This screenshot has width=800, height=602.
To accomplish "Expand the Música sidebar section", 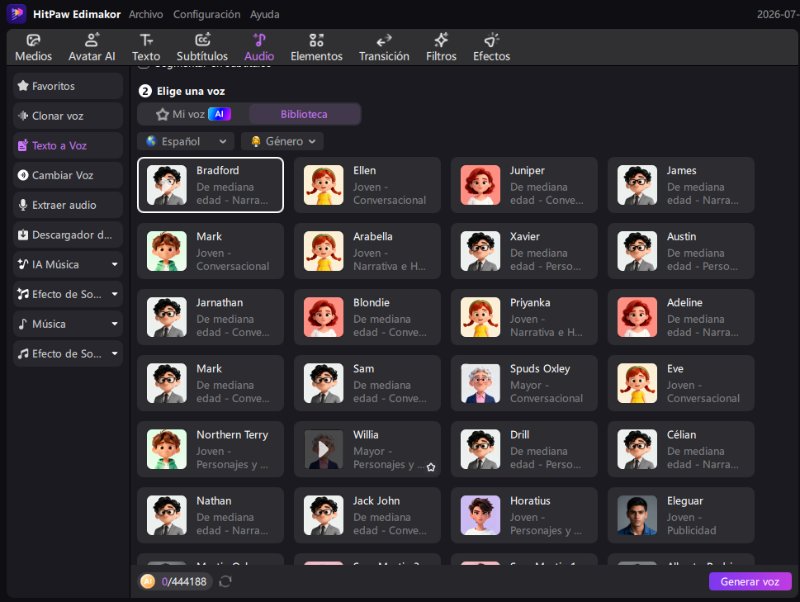I will (68, 324).
